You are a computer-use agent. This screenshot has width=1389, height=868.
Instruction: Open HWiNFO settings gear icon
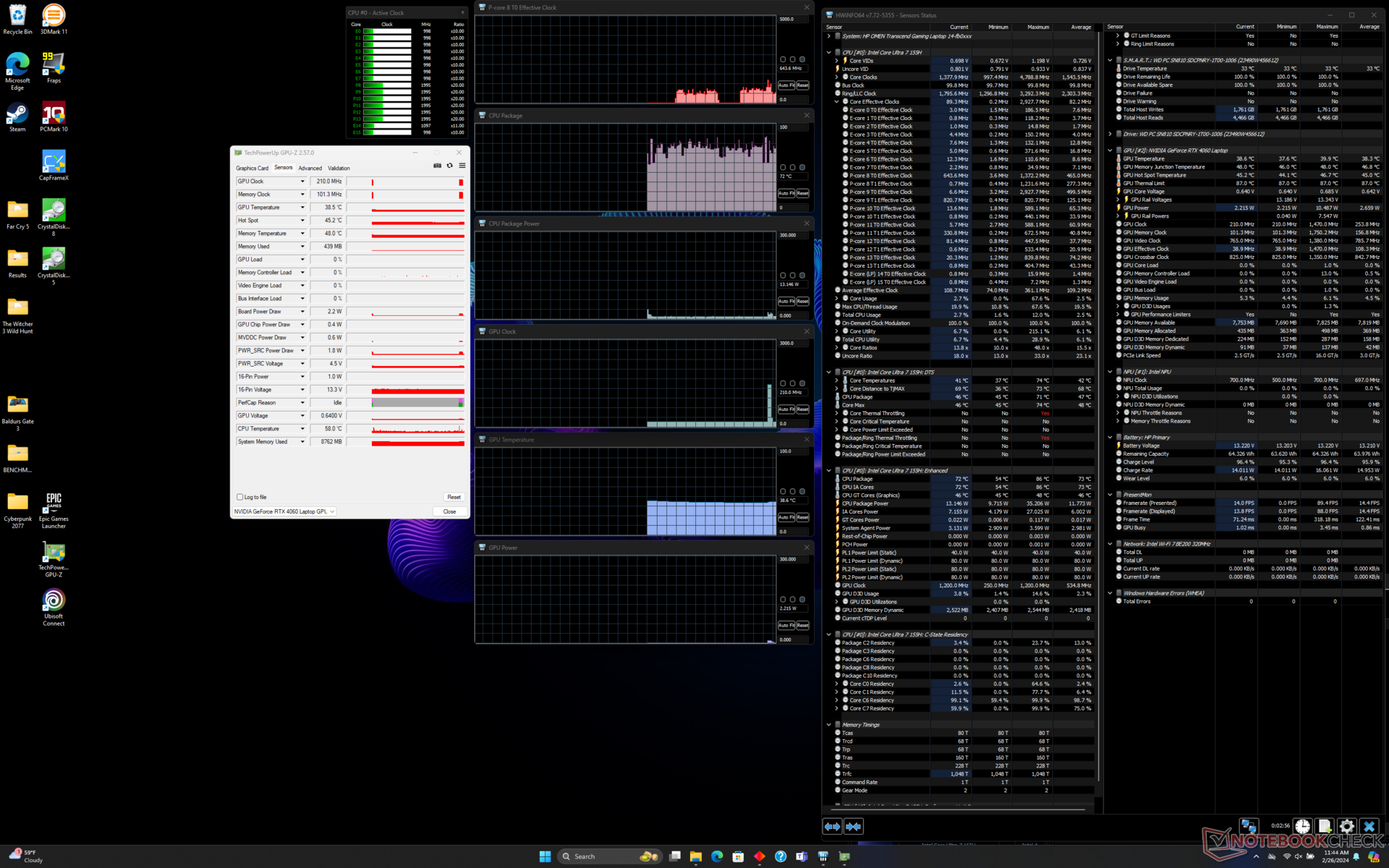point(1346,826)
